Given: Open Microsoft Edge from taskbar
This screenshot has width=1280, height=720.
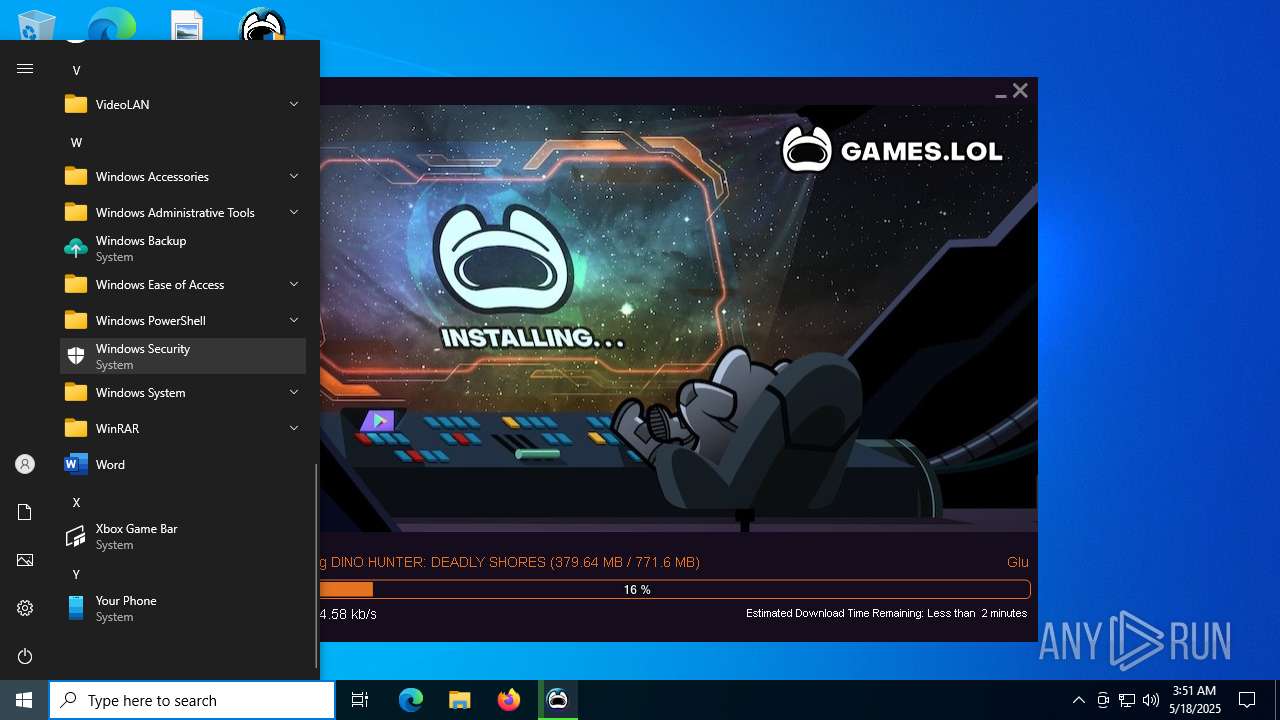Looking at the screenshot, I should [411, 700].
